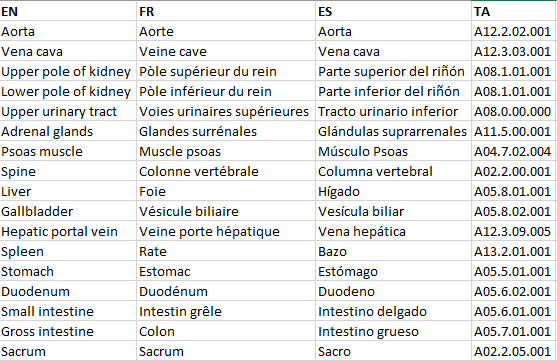This screenshot has width=557, height=361.
Task: Select the cell containing Hígado
Action: coord(393,192)
